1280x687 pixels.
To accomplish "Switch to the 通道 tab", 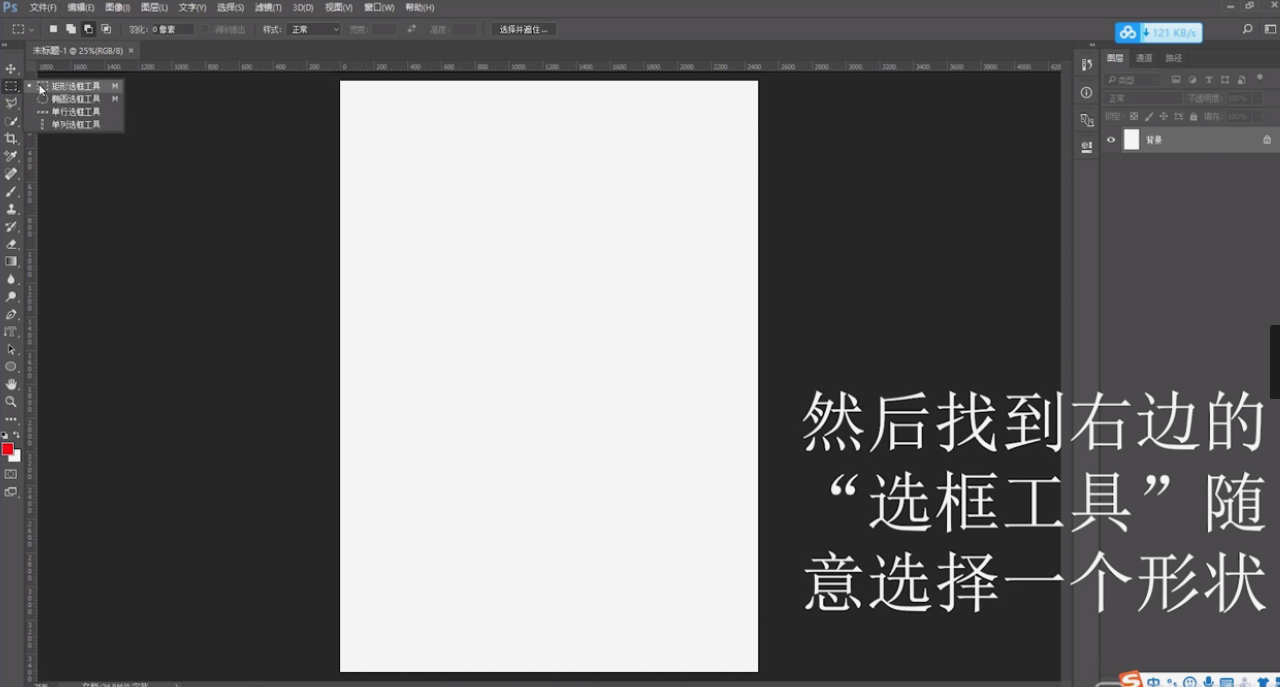I will tap(1144, 59).
